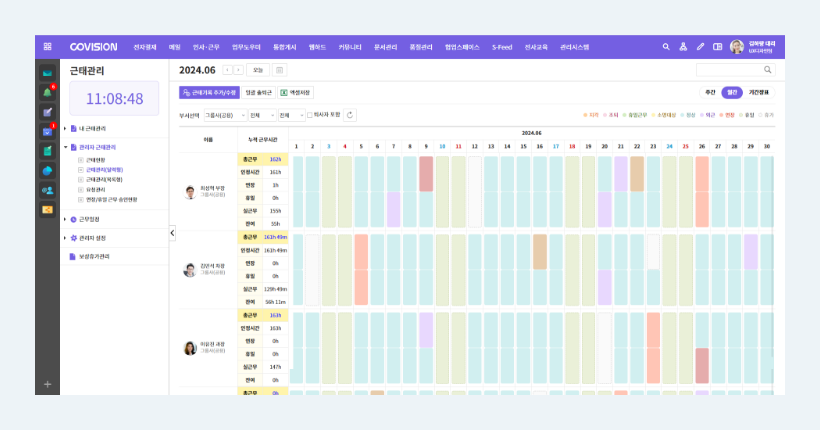Toggle the split-view layout icon in header
The image size is (820, 430).
point(718,47)
